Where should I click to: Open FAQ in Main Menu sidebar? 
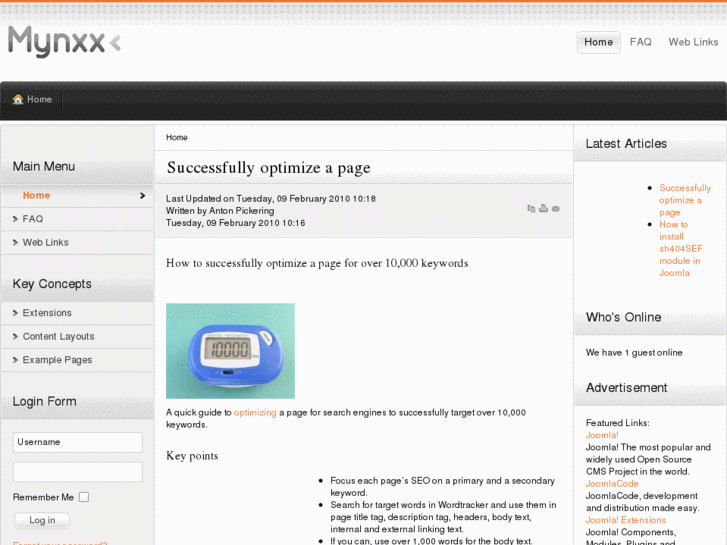pos(77,219)
